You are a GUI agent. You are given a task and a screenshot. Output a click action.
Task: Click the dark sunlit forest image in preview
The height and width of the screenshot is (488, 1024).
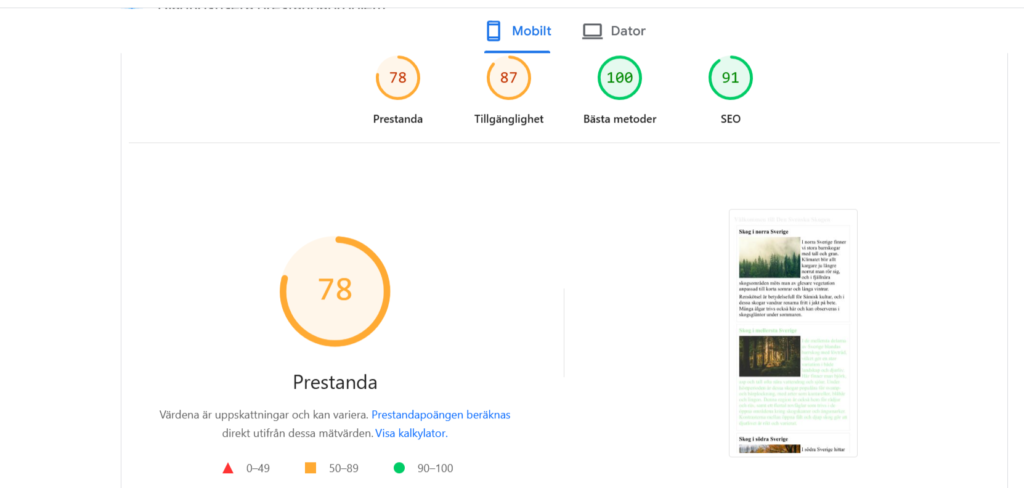click(769, 356)
